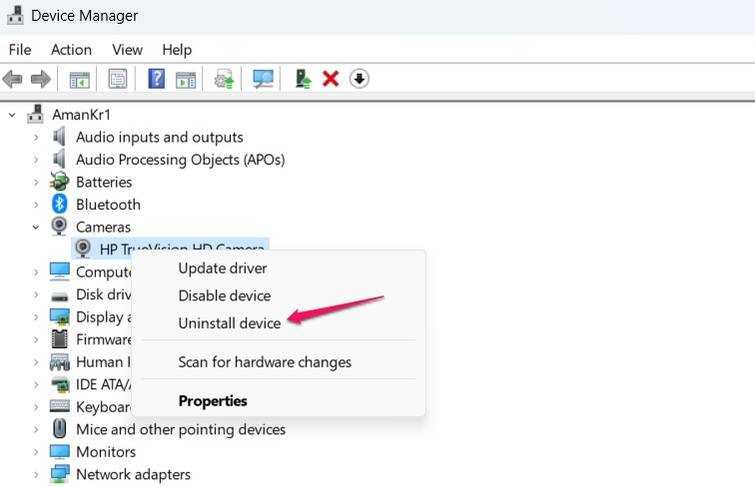
Task: Select the Cameras label
Action: coord(103,227)
